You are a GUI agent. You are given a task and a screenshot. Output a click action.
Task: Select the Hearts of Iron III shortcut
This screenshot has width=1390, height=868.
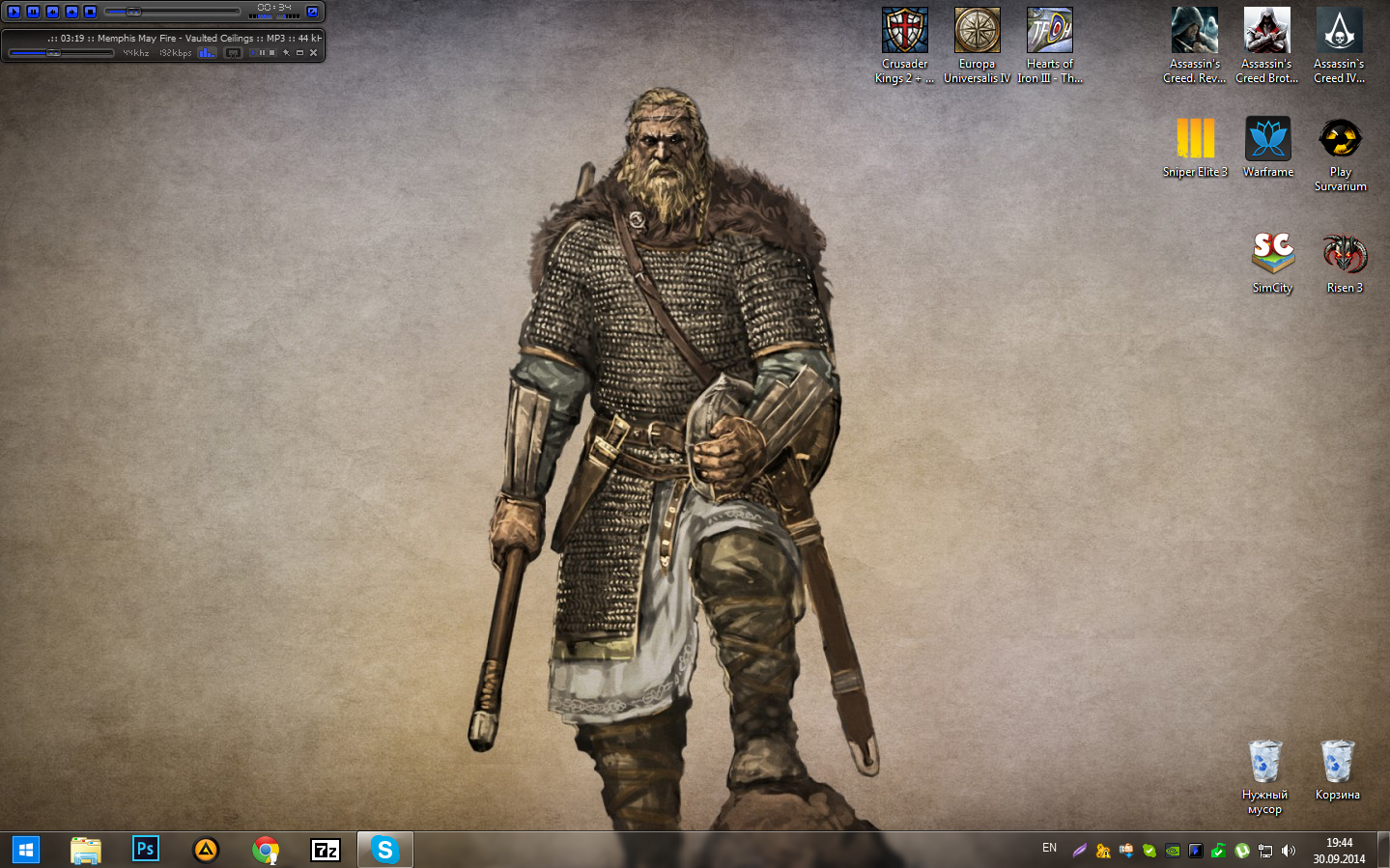pyautogui.click(x=1050, y=45)
